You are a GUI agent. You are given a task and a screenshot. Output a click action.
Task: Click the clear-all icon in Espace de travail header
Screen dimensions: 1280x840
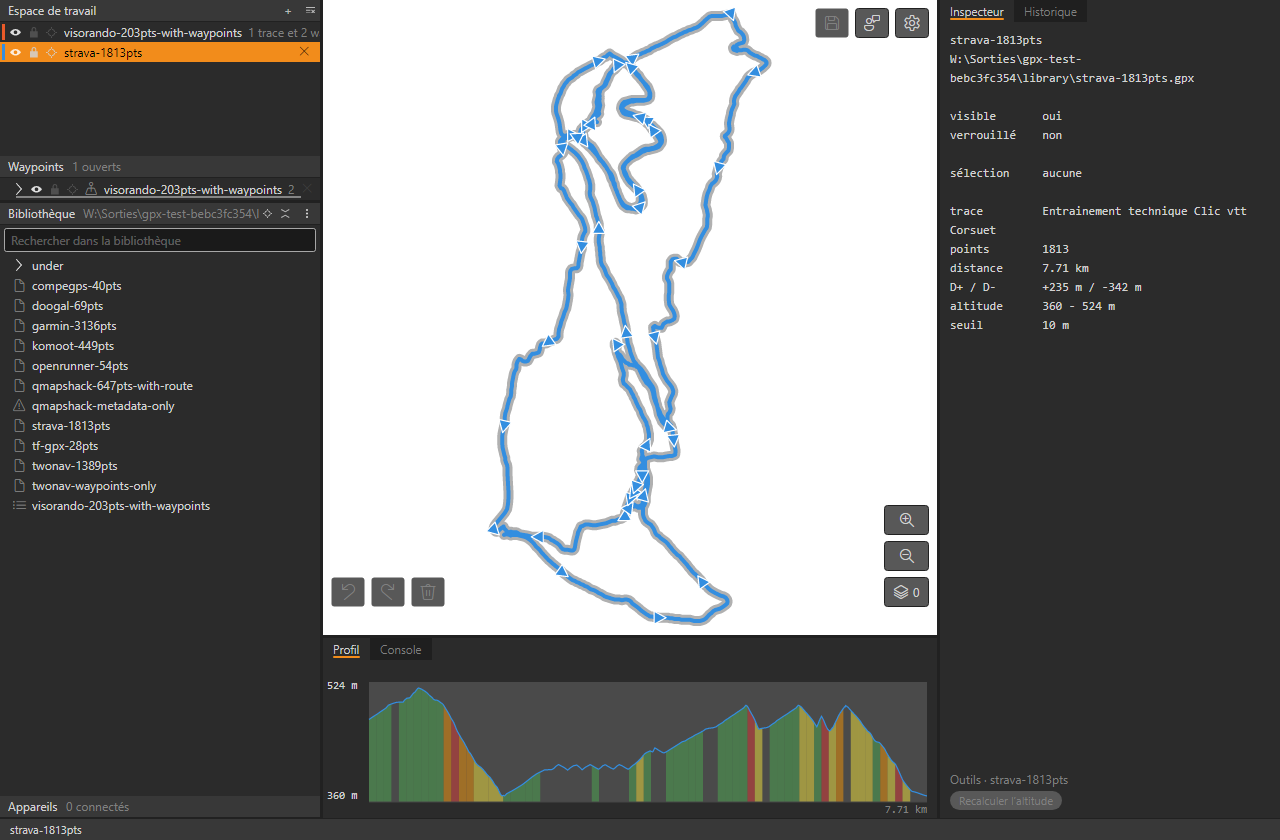tap(310, 11)
